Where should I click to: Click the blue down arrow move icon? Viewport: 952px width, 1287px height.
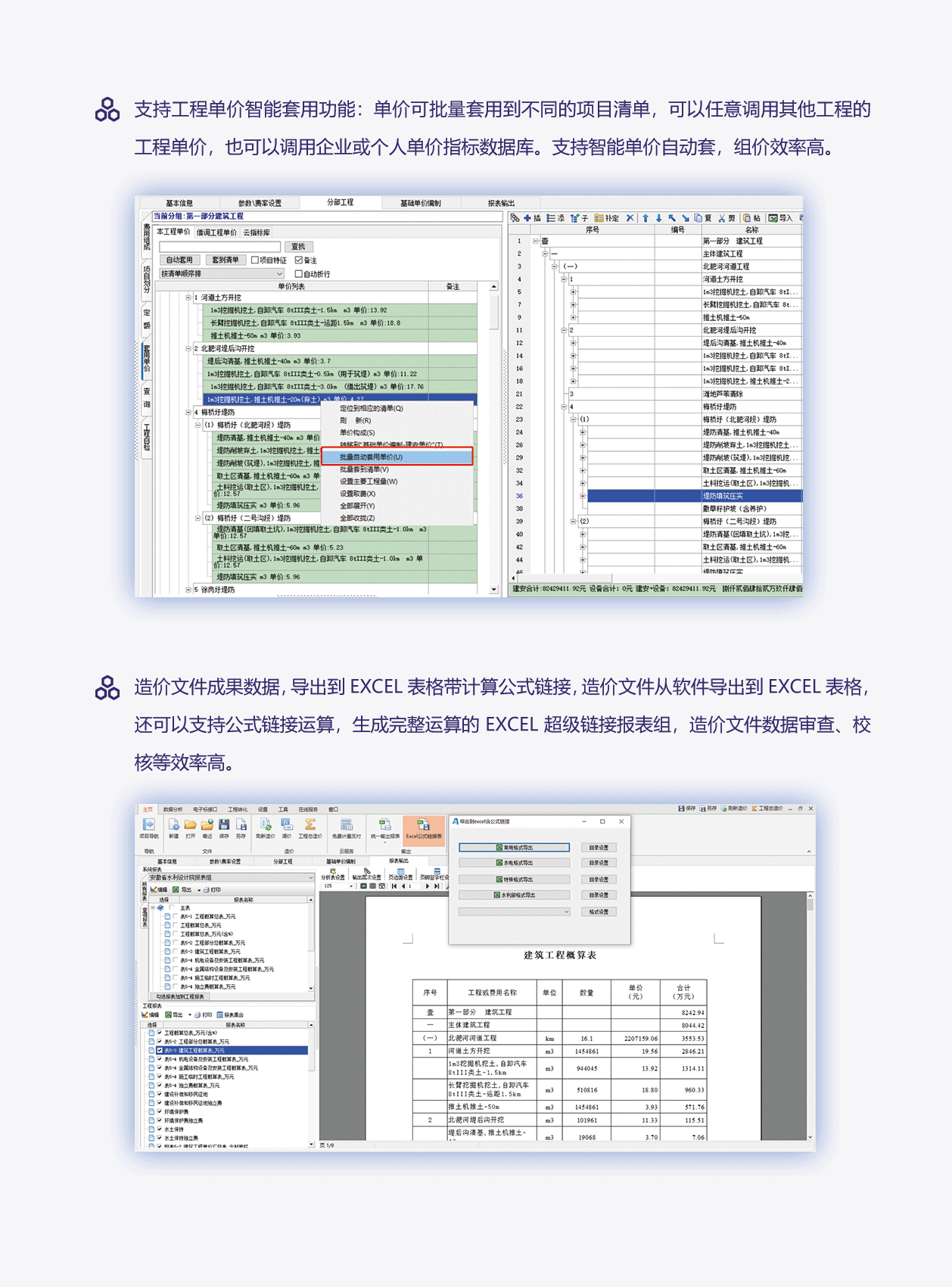(x=658, y=218)
